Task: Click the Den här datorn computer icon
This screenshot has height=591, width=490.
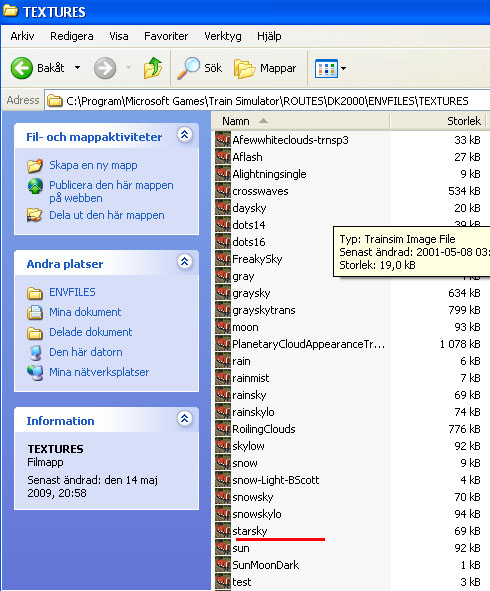Action: click(x=35, y=352)
